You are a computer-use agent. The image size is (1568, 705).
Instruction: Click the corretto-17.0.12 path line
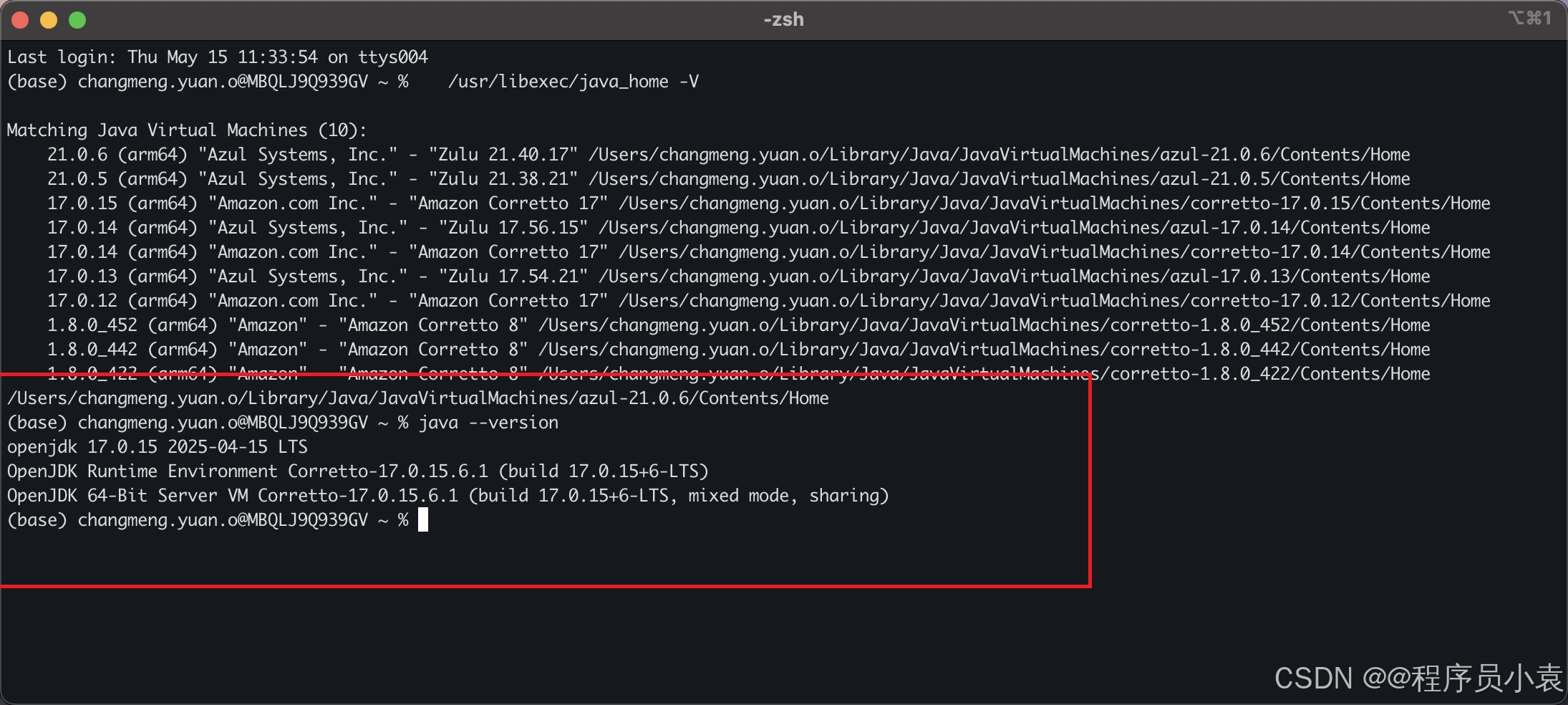769,301
